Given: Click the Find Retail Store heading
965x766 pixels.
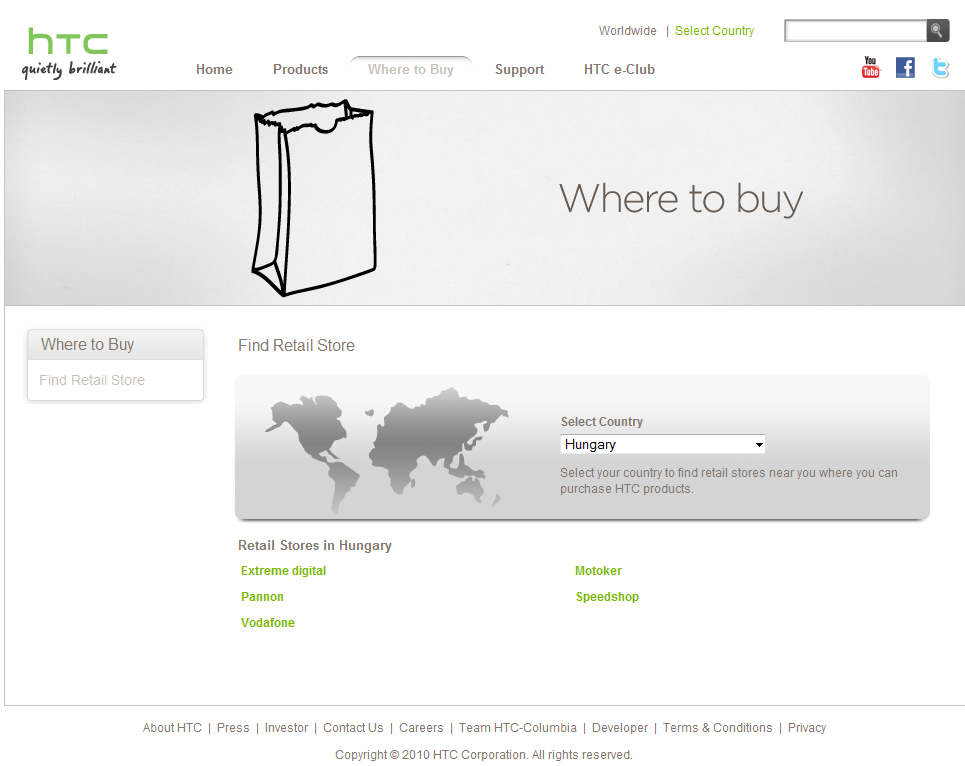Looking at the screenshot, I should coord(296,346).
